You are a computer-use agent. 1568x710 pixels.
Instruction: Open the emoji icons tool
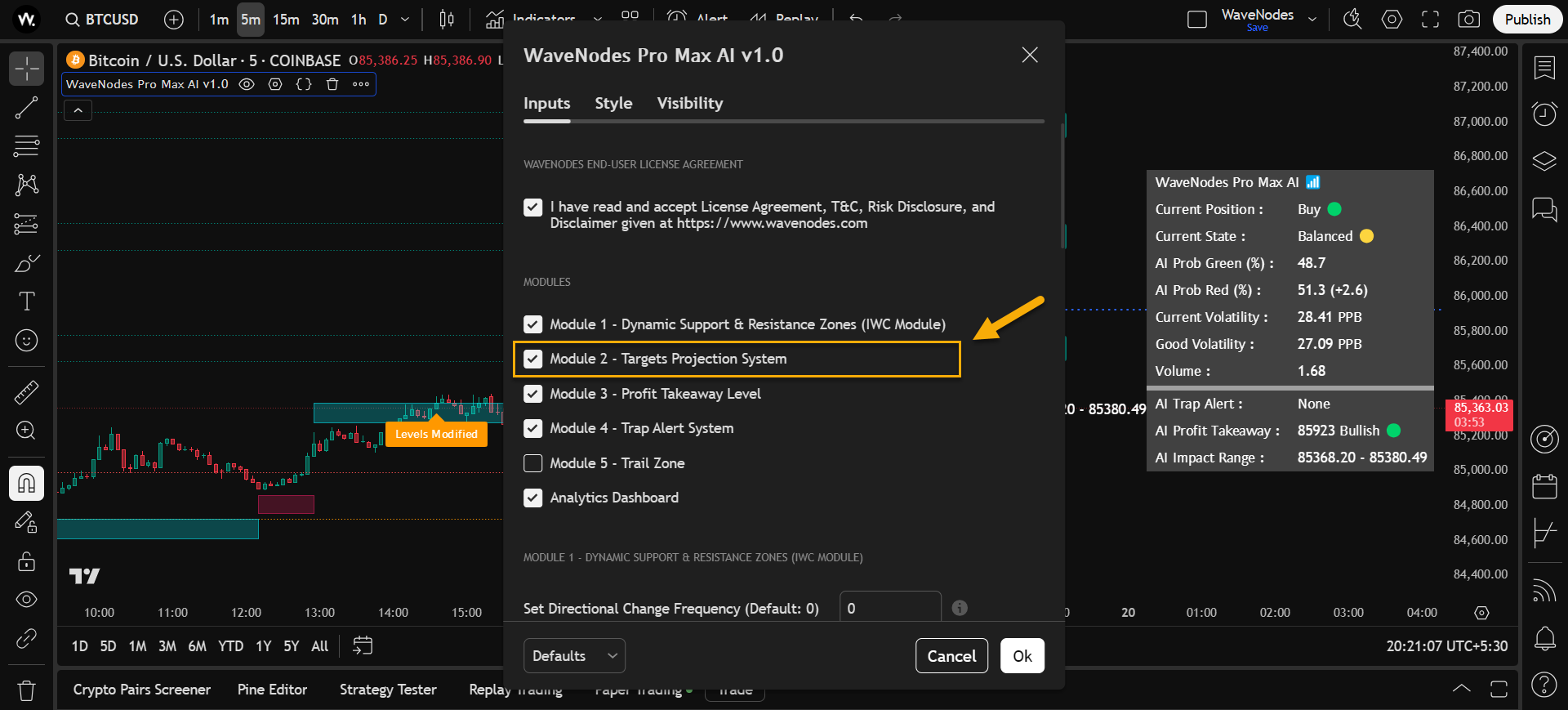point(26,340)
